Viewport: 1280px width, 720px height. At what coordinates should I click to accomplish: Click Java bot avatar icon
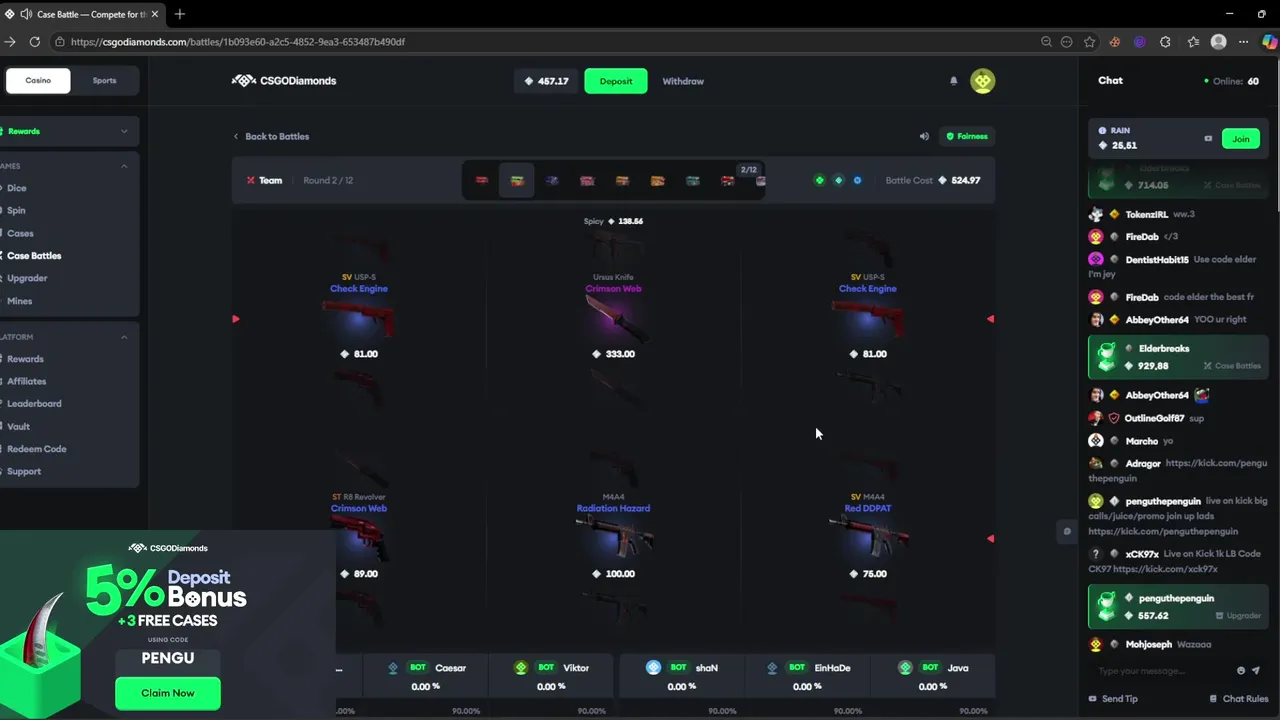coord(905,667)
